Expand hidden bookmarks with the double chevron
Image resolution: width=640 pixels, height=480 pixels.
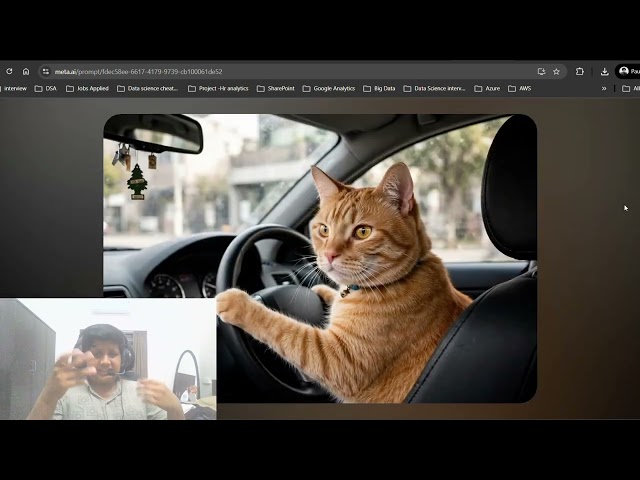click(604, 88)
